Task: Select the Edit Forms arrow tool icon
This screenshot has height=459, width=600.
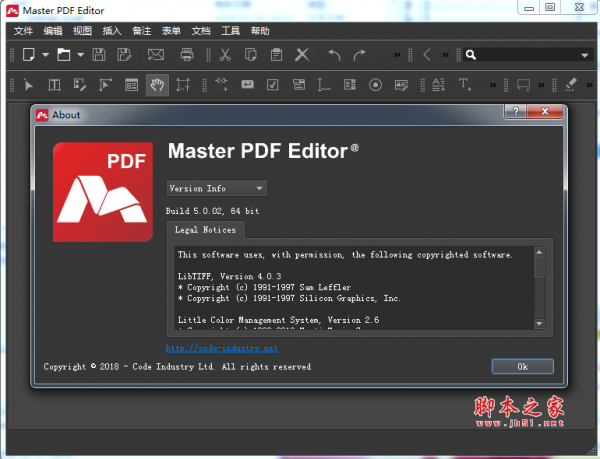Action: [106, 85]
